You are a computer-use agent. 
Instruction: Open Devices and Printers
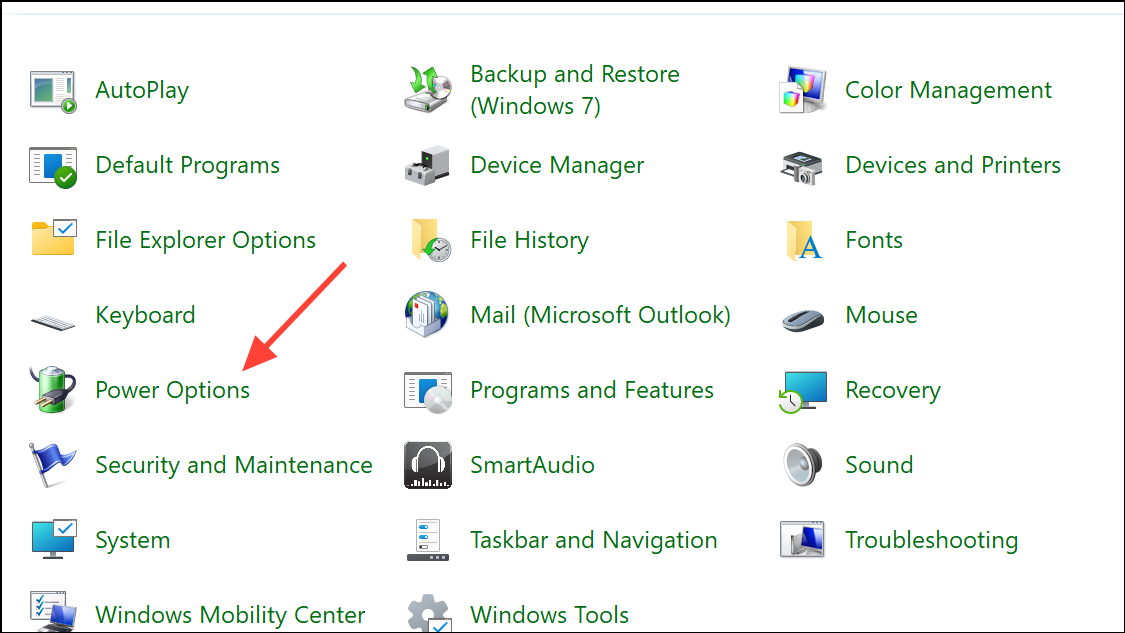pyautogui.click(x=952, y=165)
